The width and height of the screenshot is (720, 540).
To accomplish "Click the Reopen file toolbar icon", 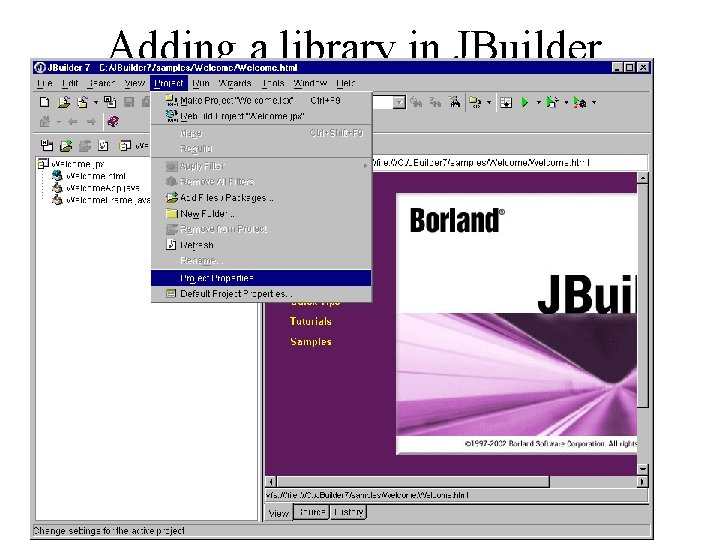I will pyautogui.click(x=83, y=102).
